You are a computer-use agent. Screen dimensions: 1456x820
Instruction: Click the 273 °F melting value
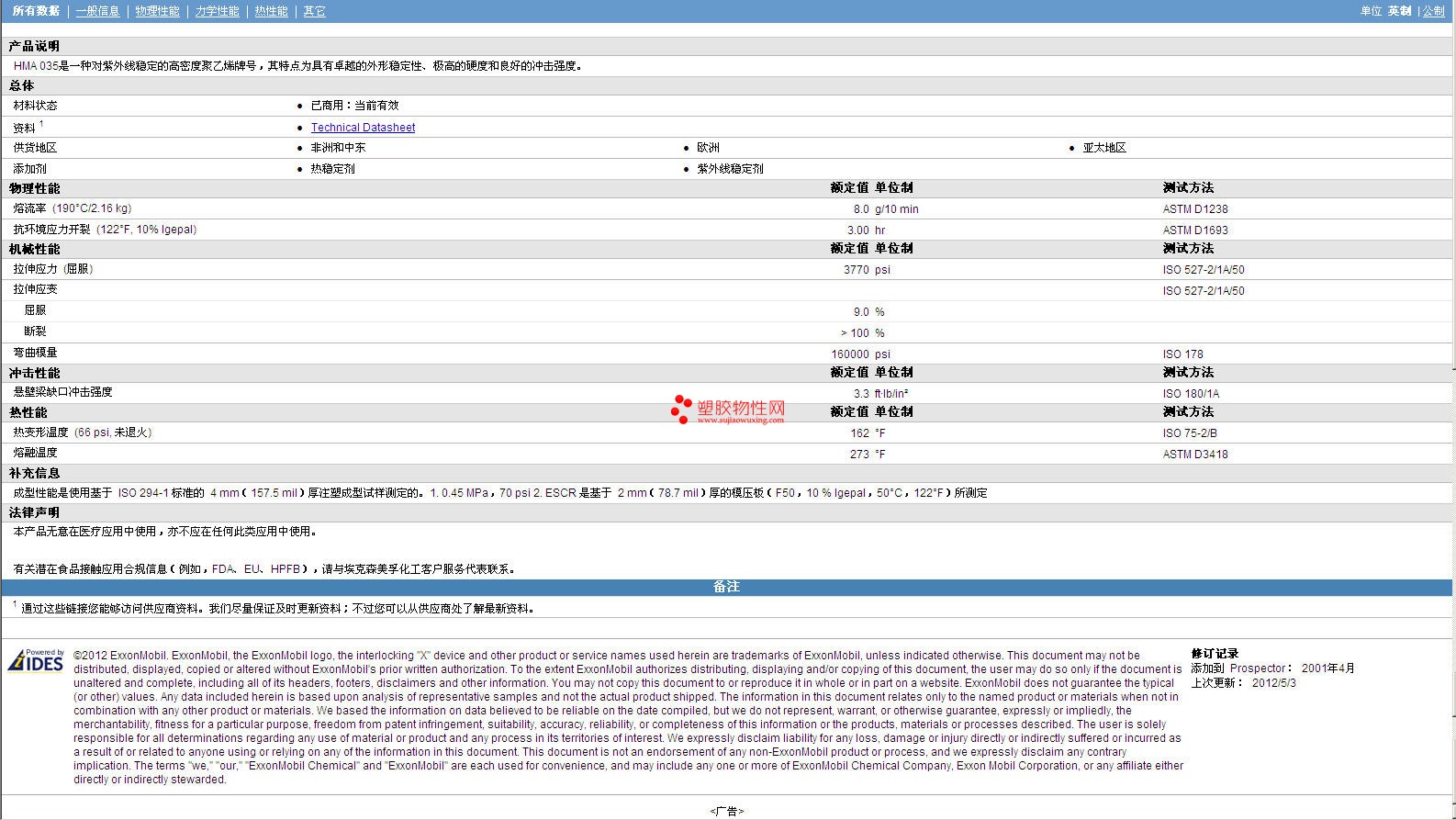(x=868, y=455)
